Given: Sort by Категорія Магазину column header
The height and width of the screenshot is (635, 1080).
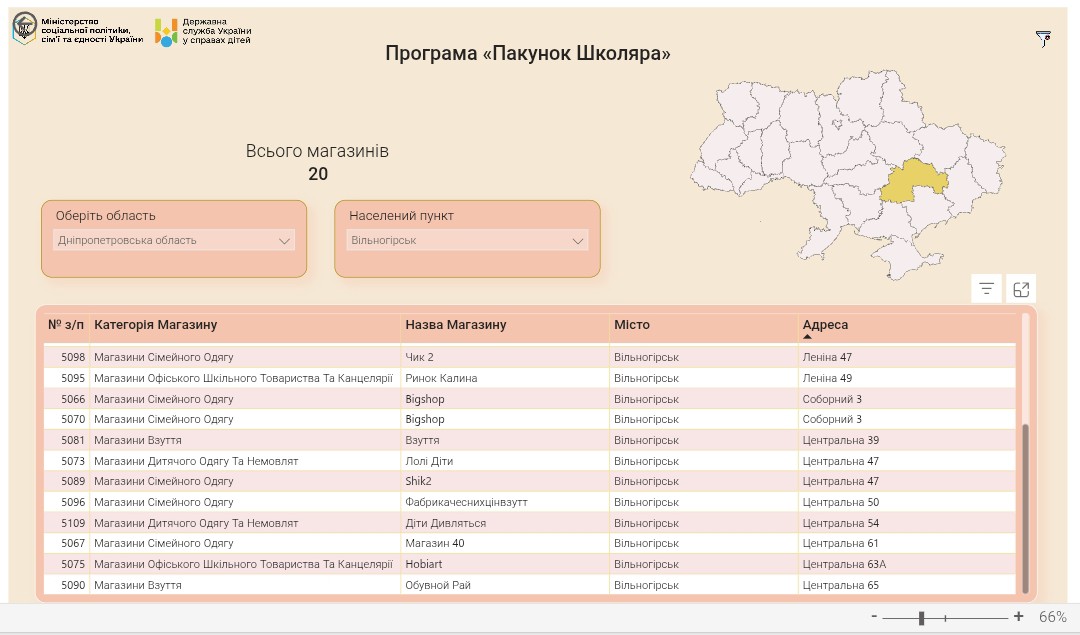Looking at the screenshot, I should pyautogui.click(x=155, y=325).
